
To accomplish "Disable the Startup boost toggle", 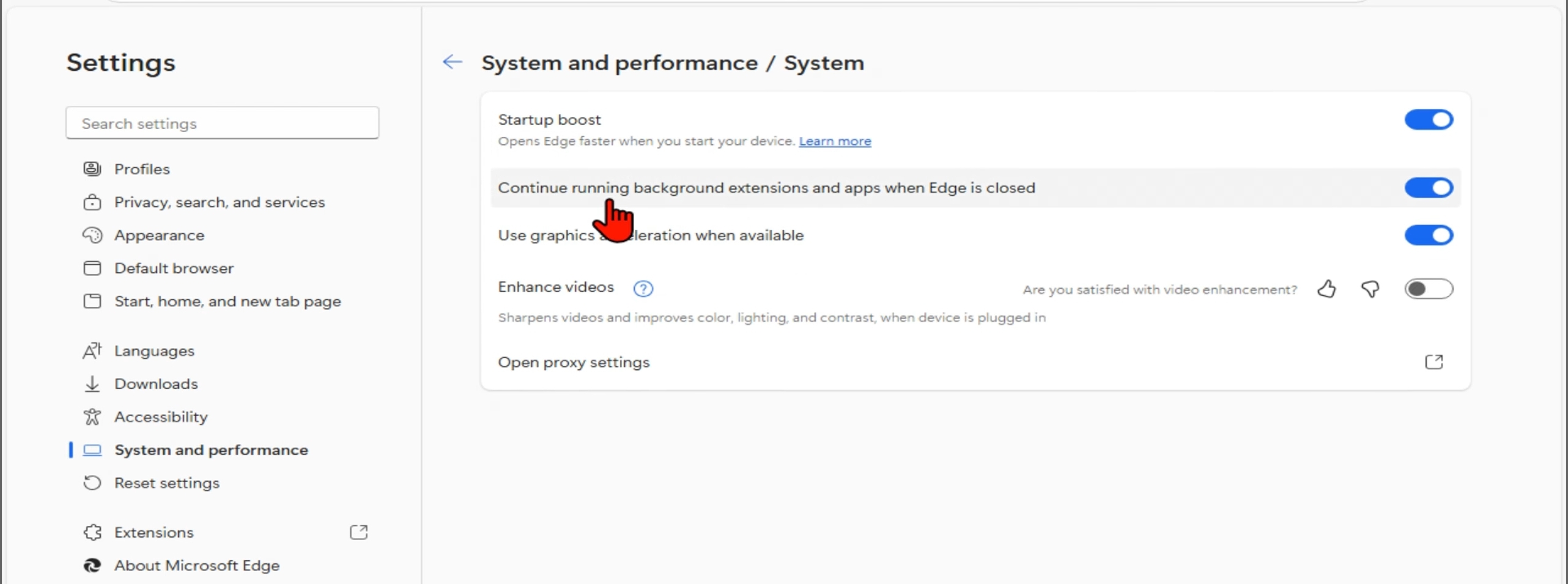I will click(x=1428, y=120).
